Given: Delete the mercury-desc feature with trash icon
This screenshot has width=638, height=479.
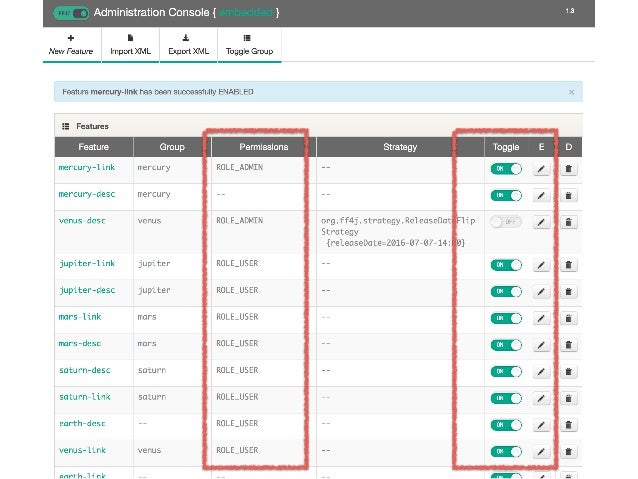Looking at the screenshot, I should point(568,196).
